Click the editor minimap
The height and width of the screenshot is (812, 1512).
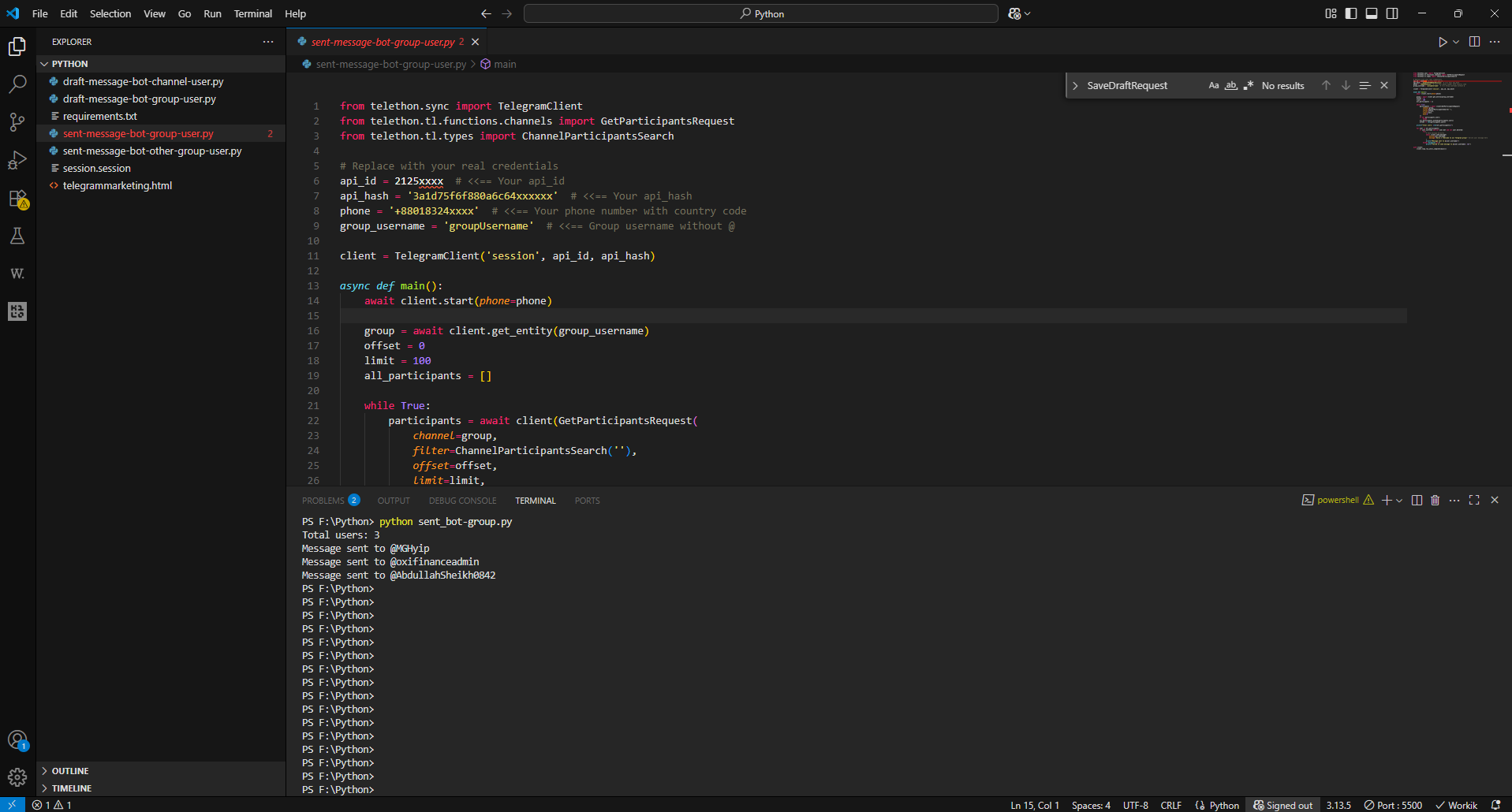(1457, 110)
